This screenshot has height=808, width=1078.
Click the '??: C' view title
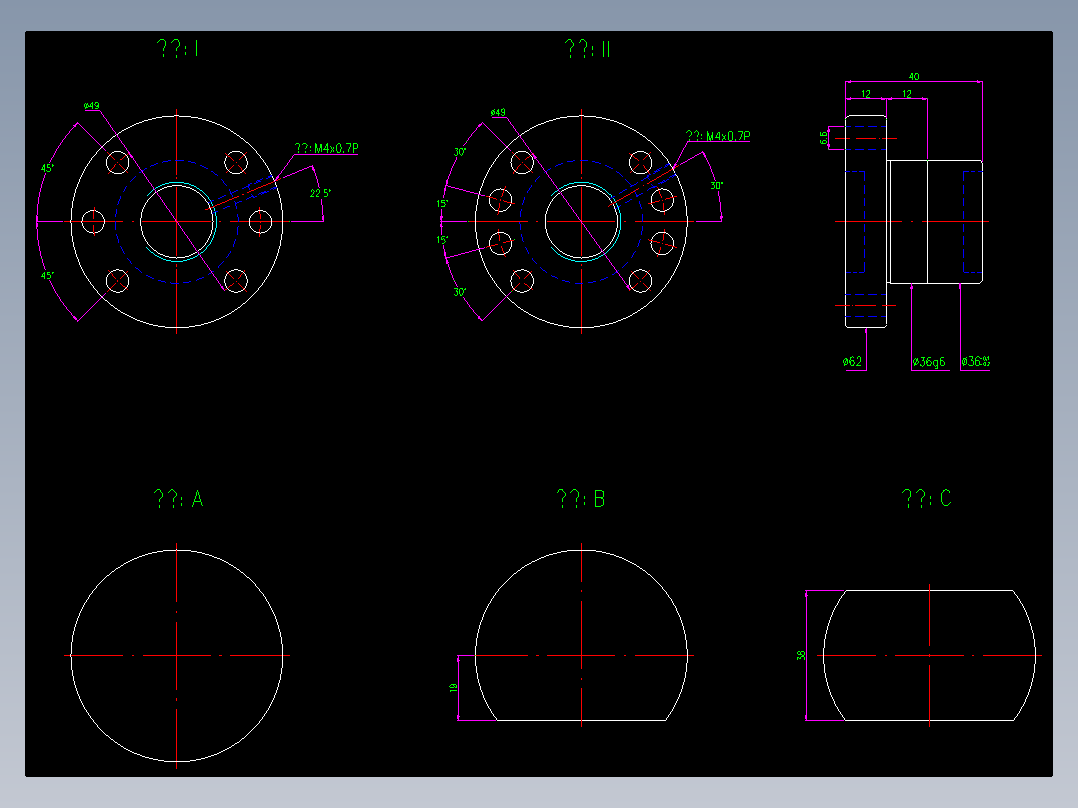click(926, 498)
